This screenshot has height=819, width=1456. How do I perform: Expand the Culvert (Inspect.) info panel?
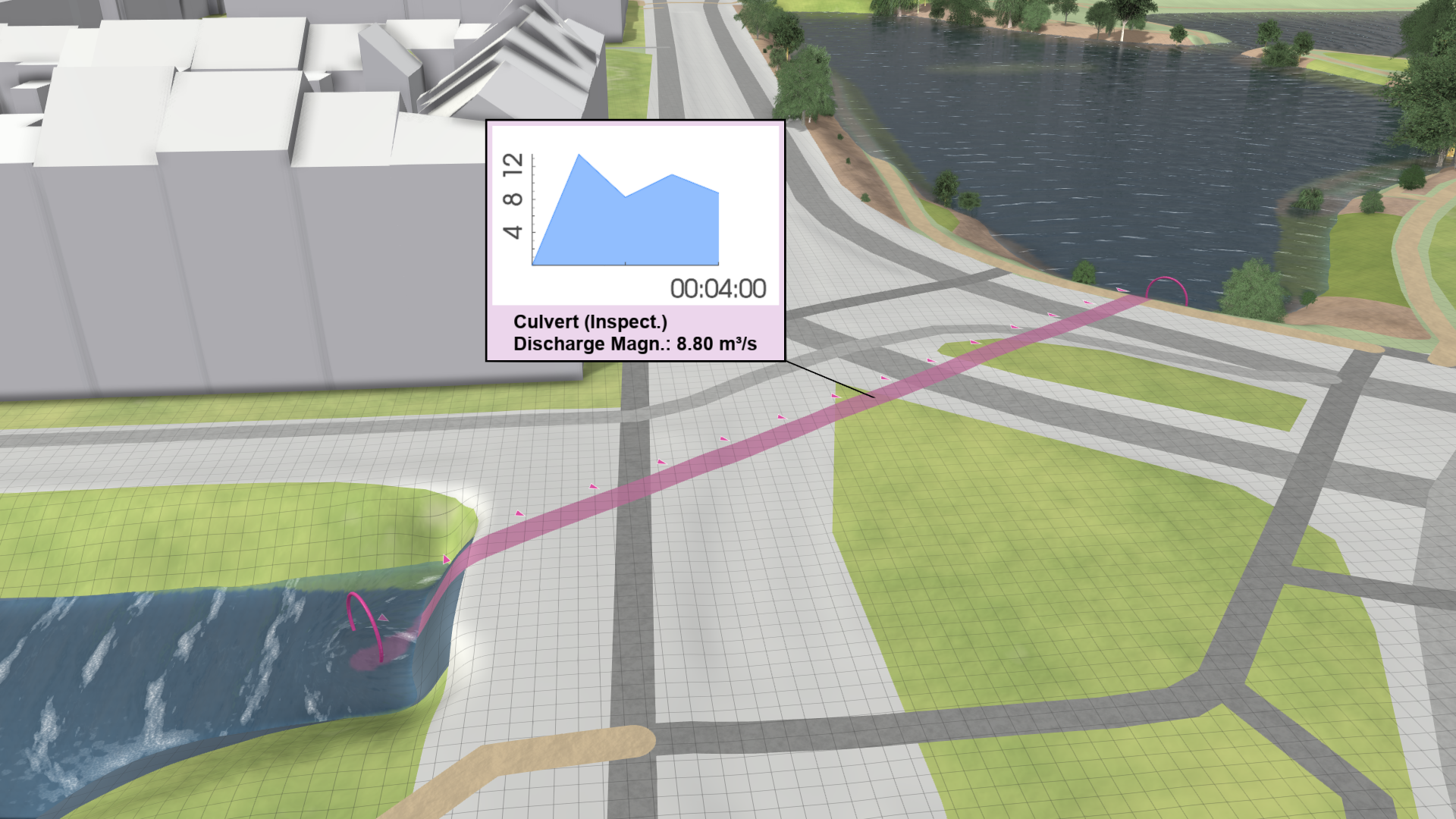(x=637, y=334)
